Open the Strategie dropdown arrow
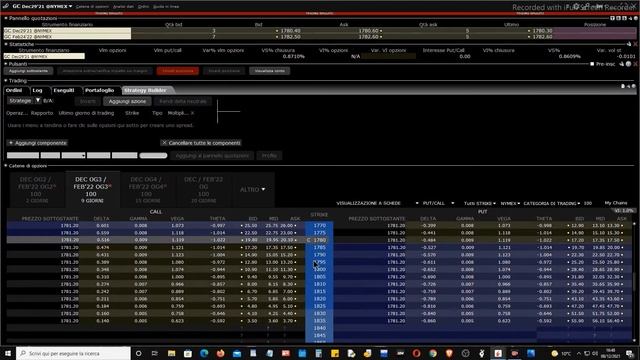Viewport: 640px width, 360px height. (x=38, y=100)
